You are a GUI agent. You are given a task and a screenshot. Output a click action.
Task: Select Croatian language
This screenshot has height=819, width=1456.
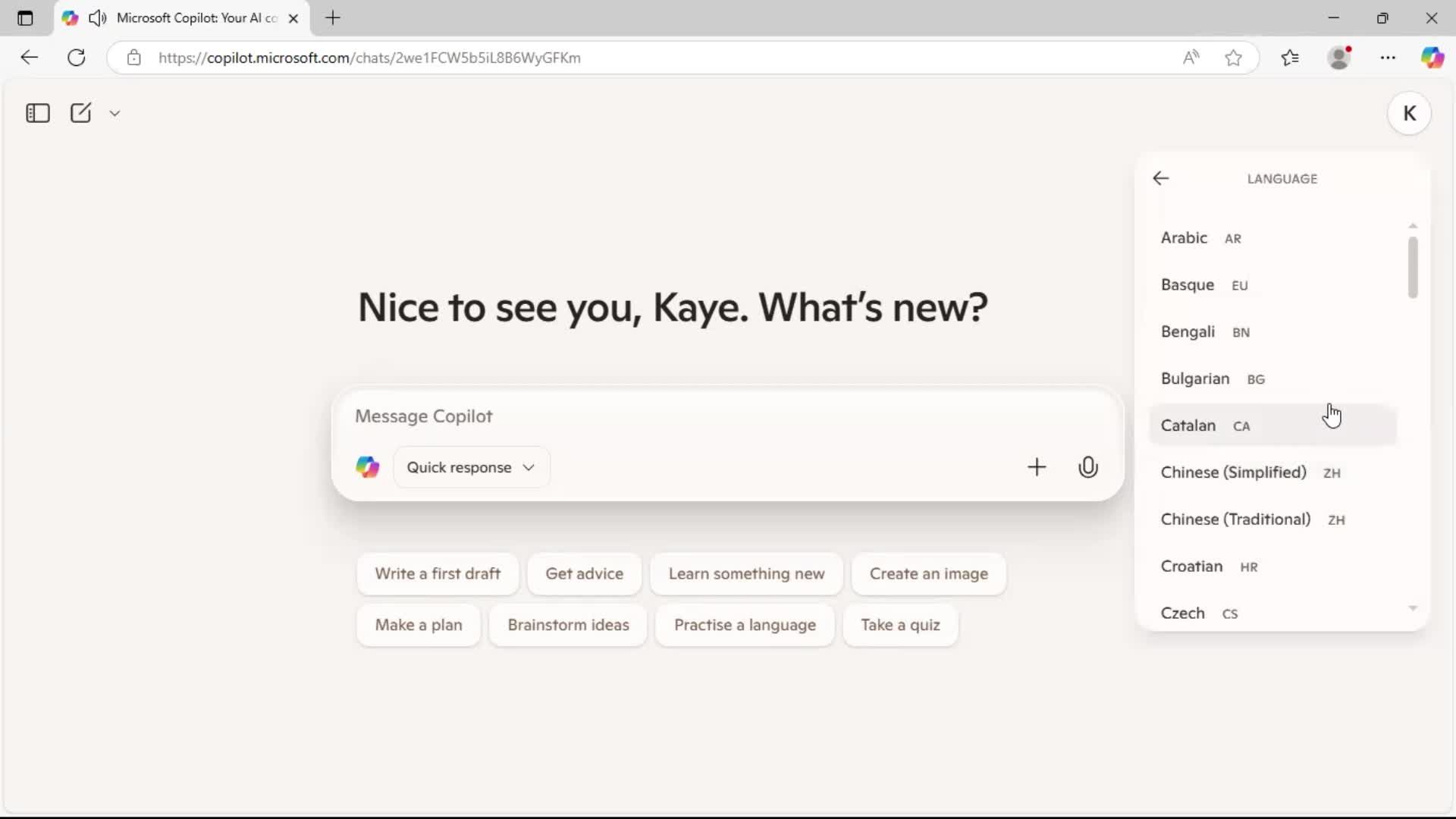point(1272,566)
